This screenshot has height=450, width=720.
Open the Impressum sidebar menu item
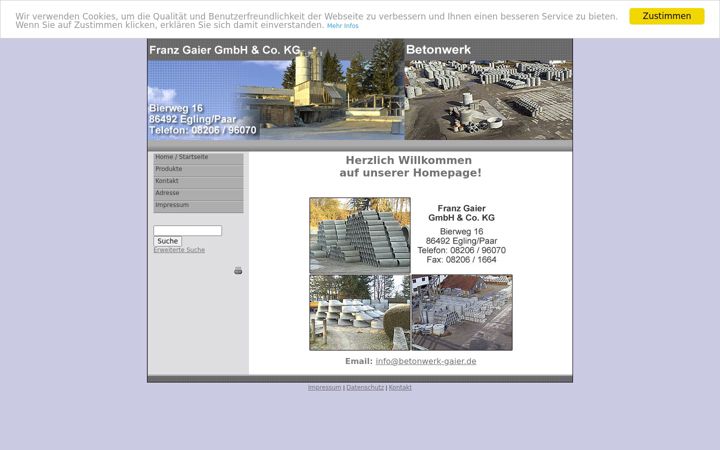(x=198, y=205)
